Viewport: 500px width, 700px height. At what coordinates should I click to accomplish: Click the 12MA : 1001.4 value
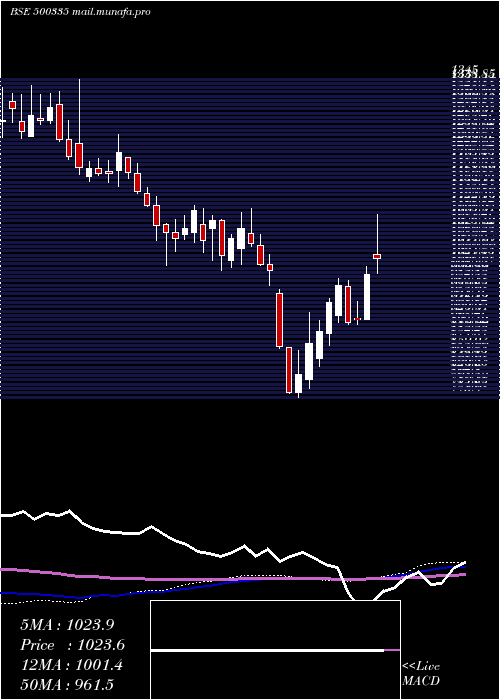click(x=71, y=665)
